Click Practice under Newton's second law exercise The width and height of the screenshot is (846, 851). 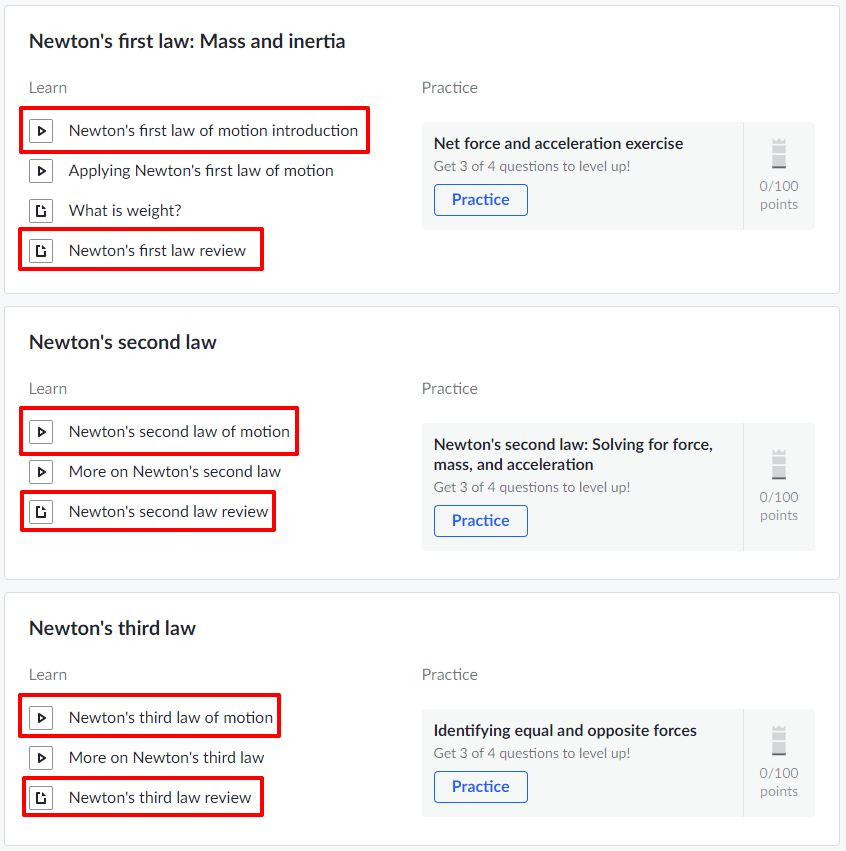[x=480, y=521]
